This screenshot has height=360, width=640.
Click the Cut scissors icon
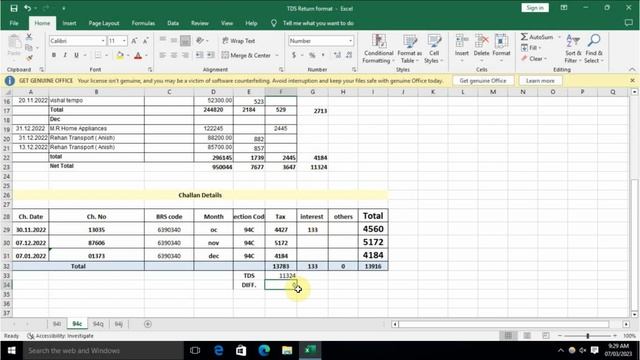[x=29, y=37]
